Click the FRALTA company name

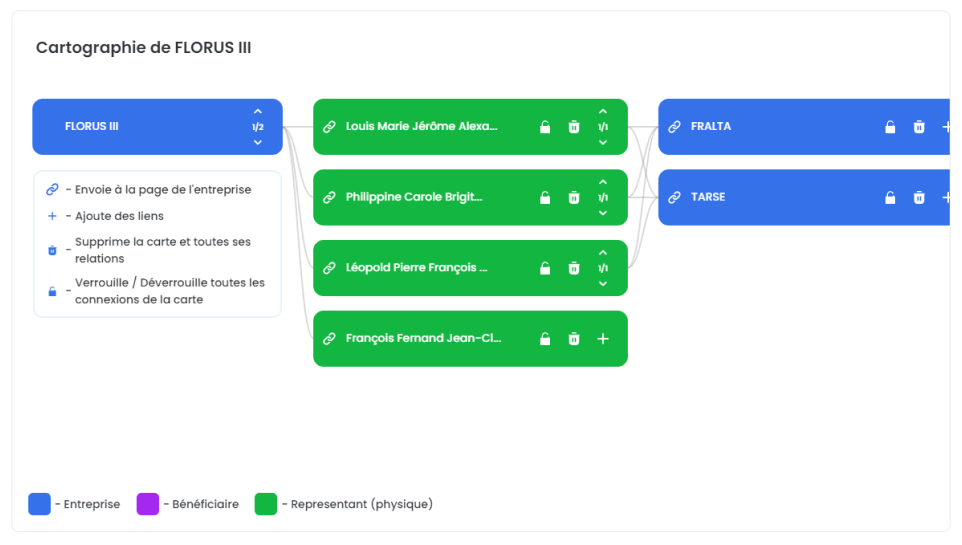[x=711, y=127]
